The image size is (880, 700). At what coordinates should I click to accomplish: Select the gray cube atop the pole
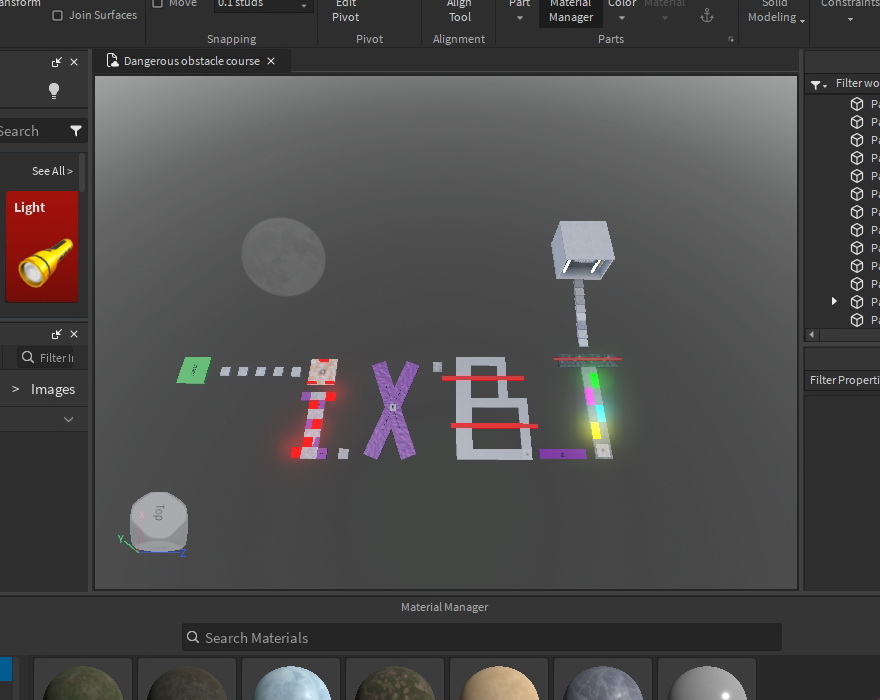tap(583, 249)
